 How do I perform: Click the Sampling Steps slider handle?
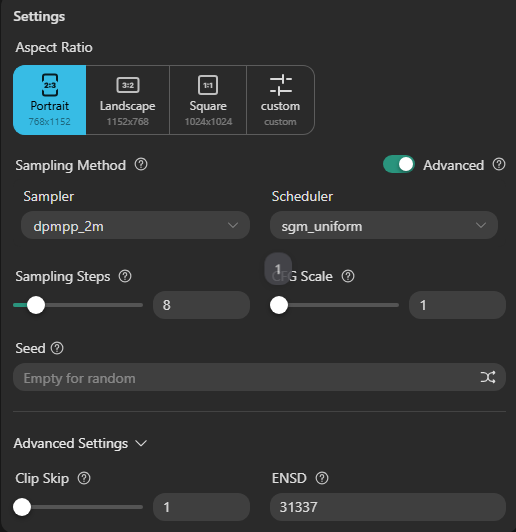(36, 305)
